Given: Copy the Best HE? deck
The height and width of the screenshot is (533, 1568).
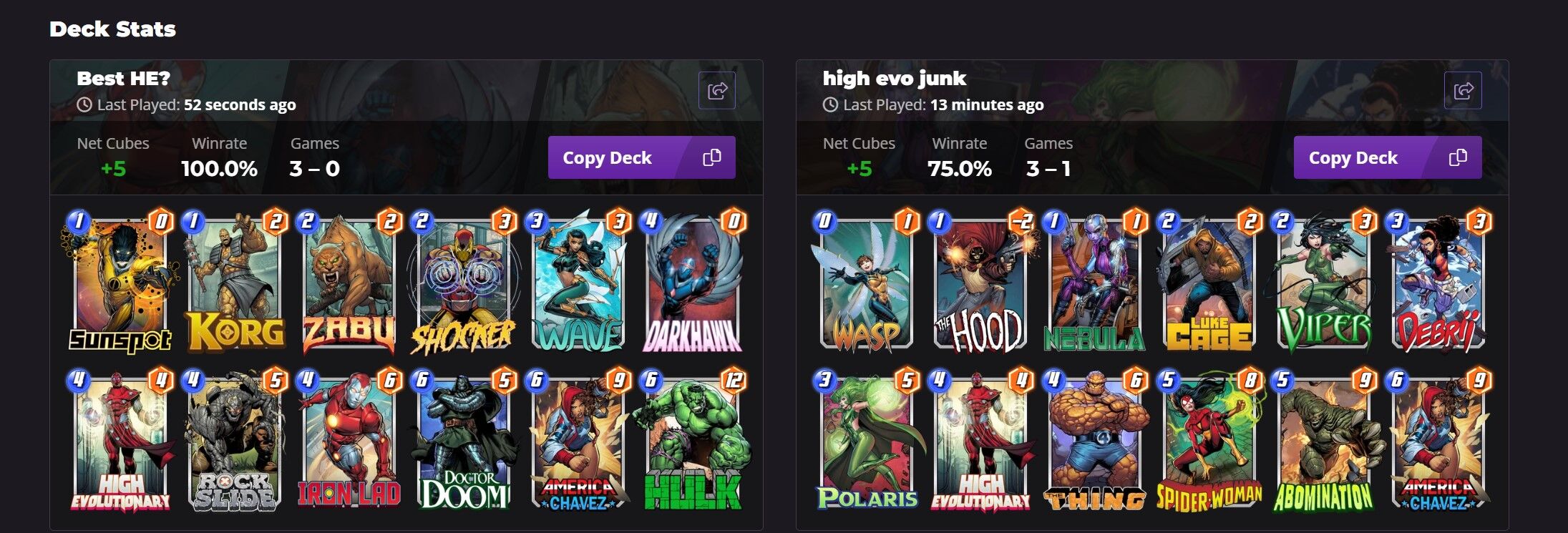Looking at the screenshot, I should click(x=641, y=157).
